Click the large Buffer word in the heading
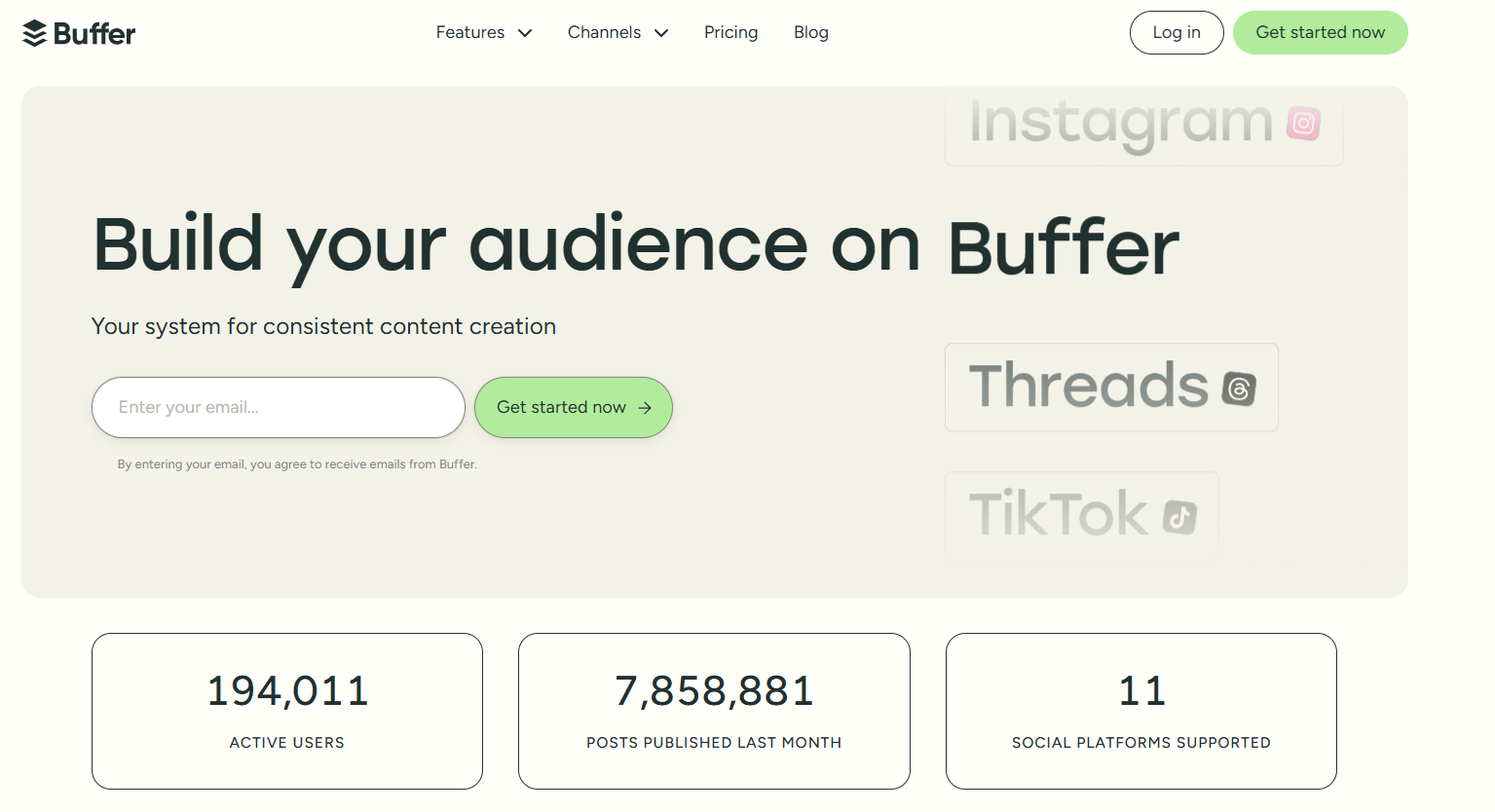The width and height of the screenshot is (1495, 812). pos(1064,248)
